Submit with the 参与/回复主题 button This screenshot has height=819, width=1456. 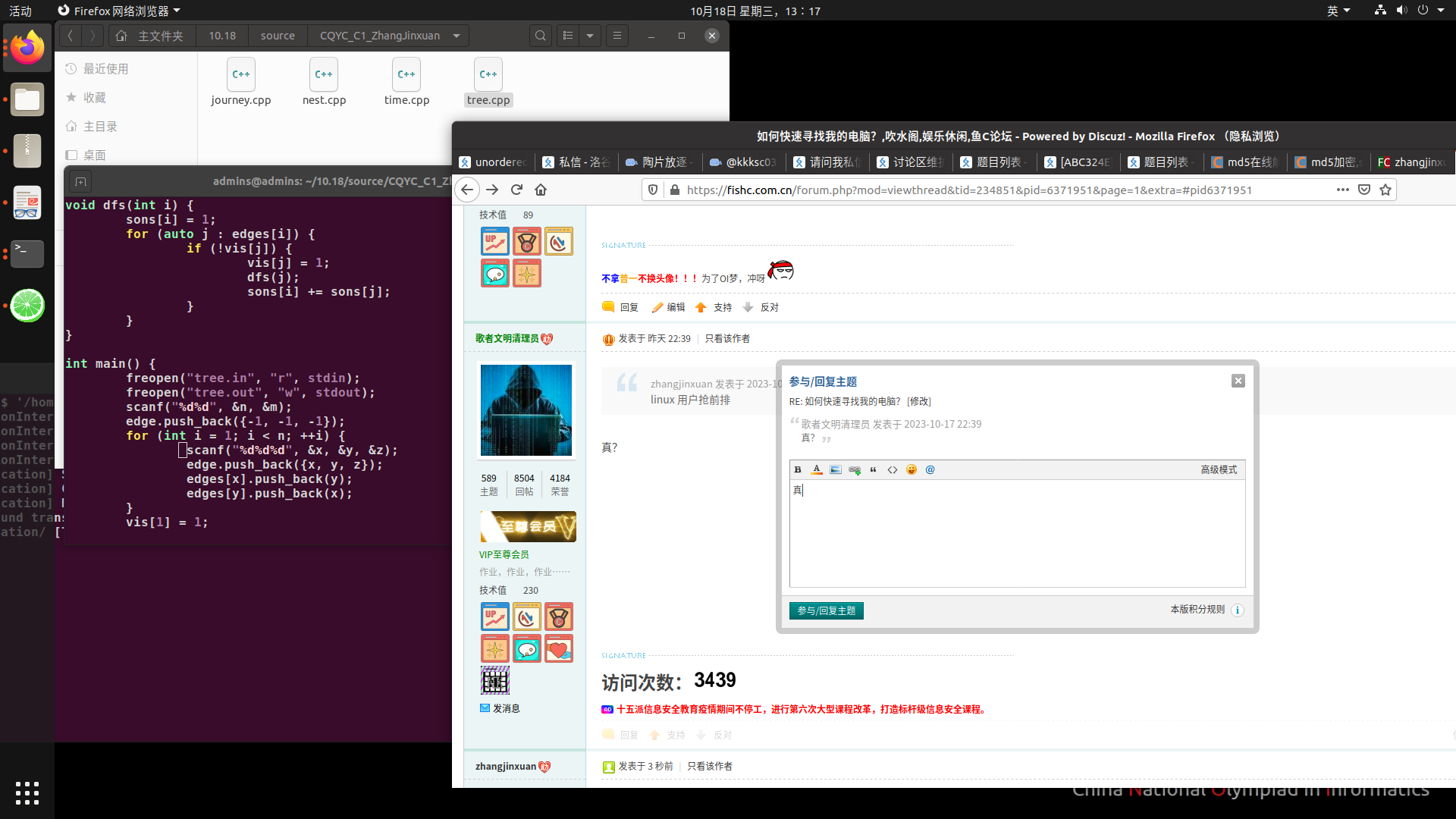click(827, 610)
